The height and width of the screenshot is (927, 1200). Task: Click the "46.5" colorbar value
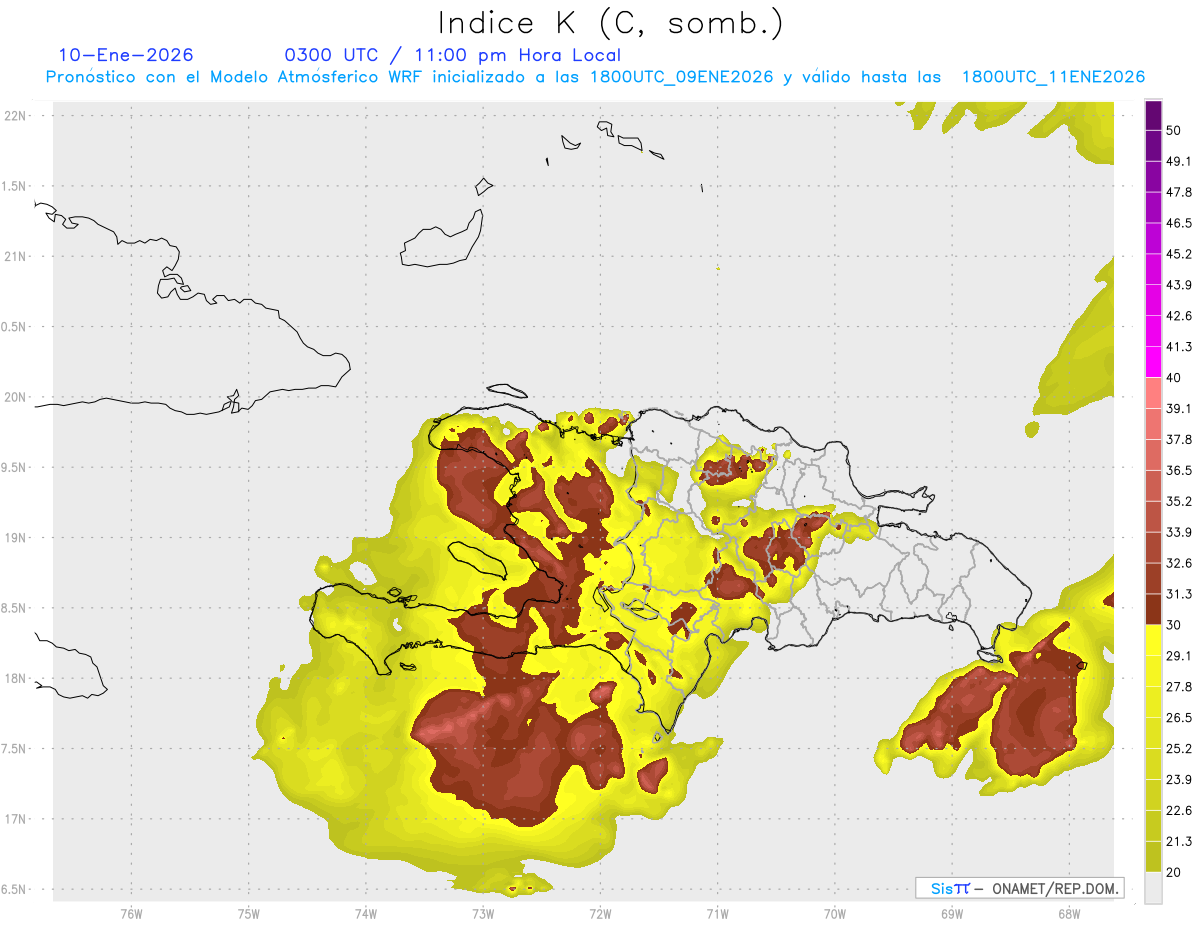(x=1179, y=223)
